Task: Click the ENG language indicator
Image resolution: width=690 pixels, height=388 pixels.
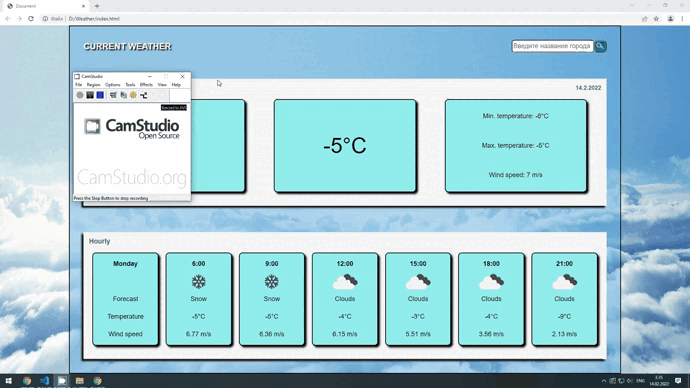Action: point(641,381)
